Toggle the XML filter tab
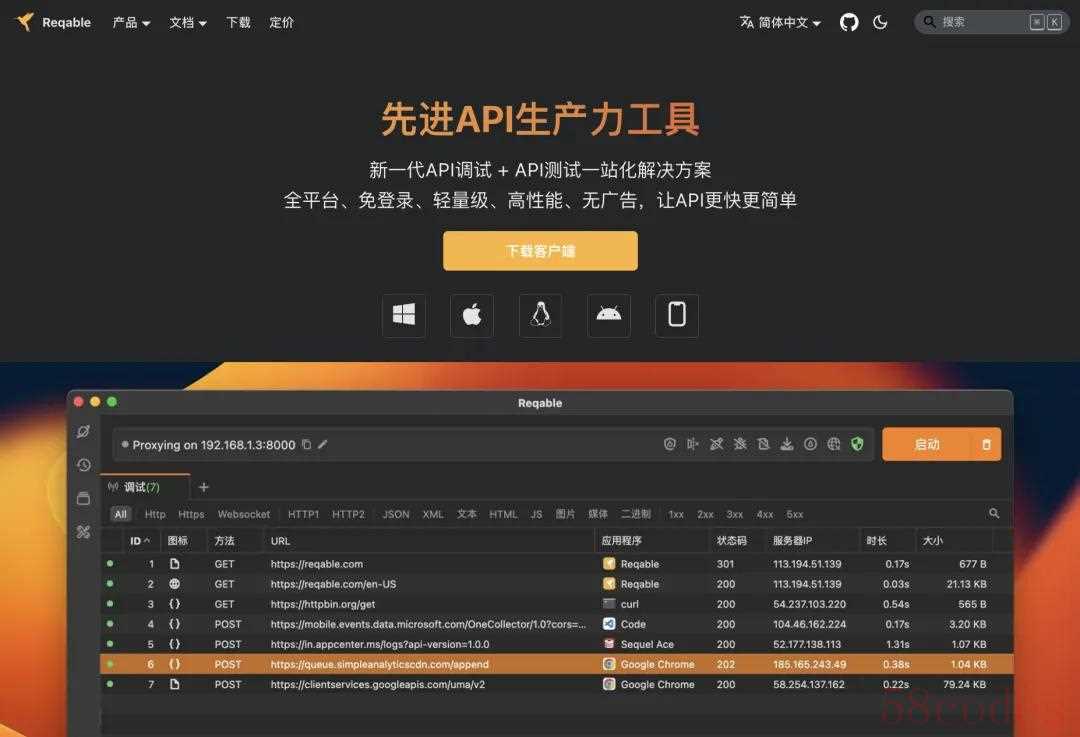The height and width of the screenshot is (737, 1080). coord(433,515)
